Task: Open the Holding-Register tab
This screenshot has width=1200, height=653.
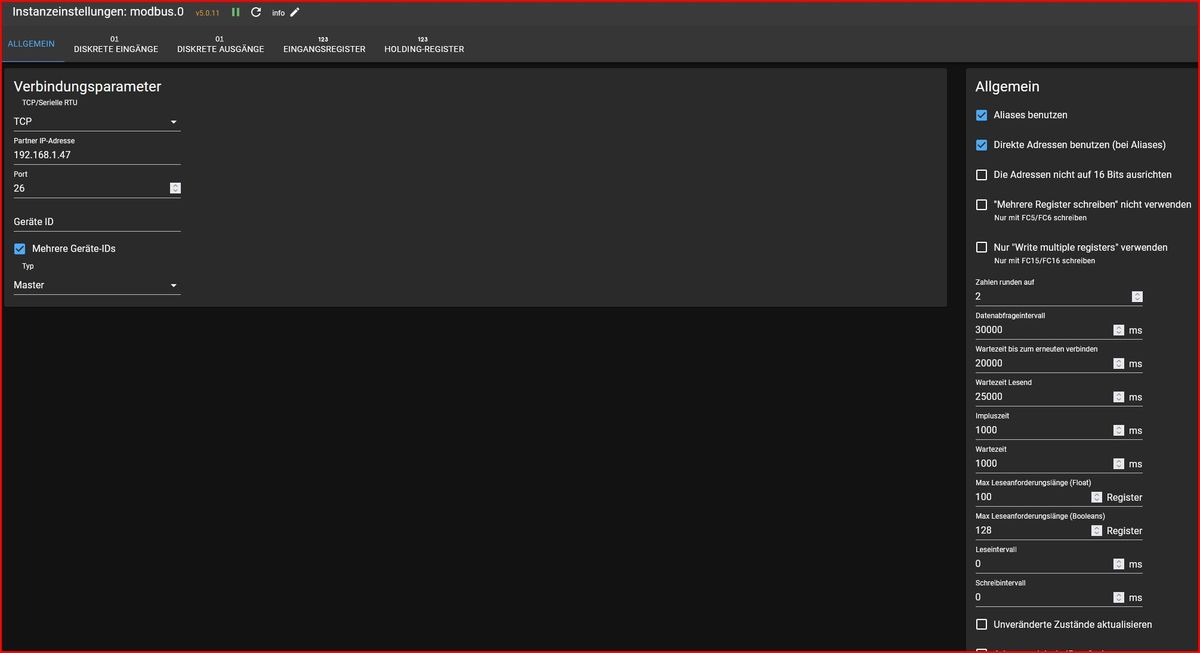Action: point(424,45)
